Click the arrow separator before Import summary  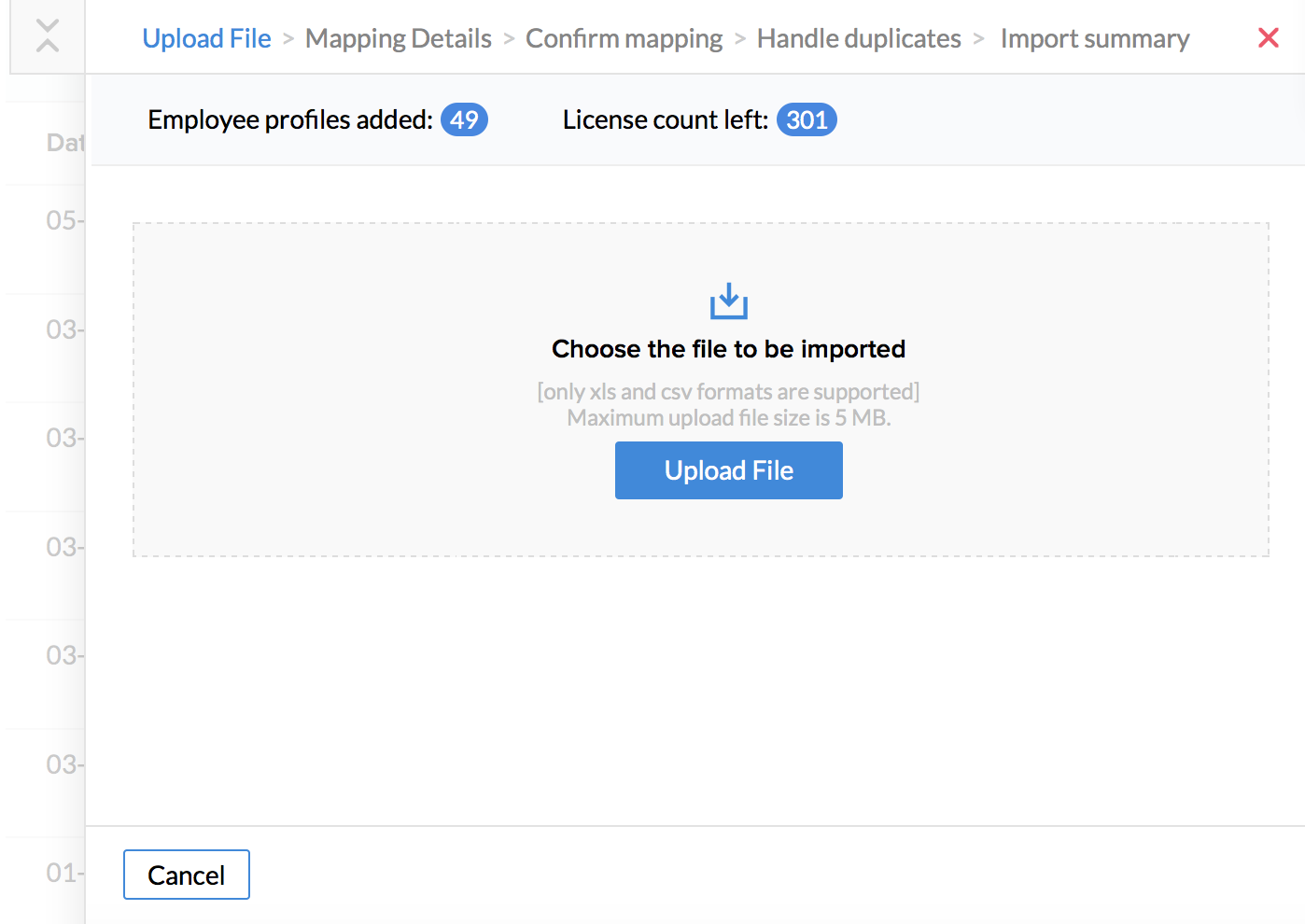coord(979,39)
